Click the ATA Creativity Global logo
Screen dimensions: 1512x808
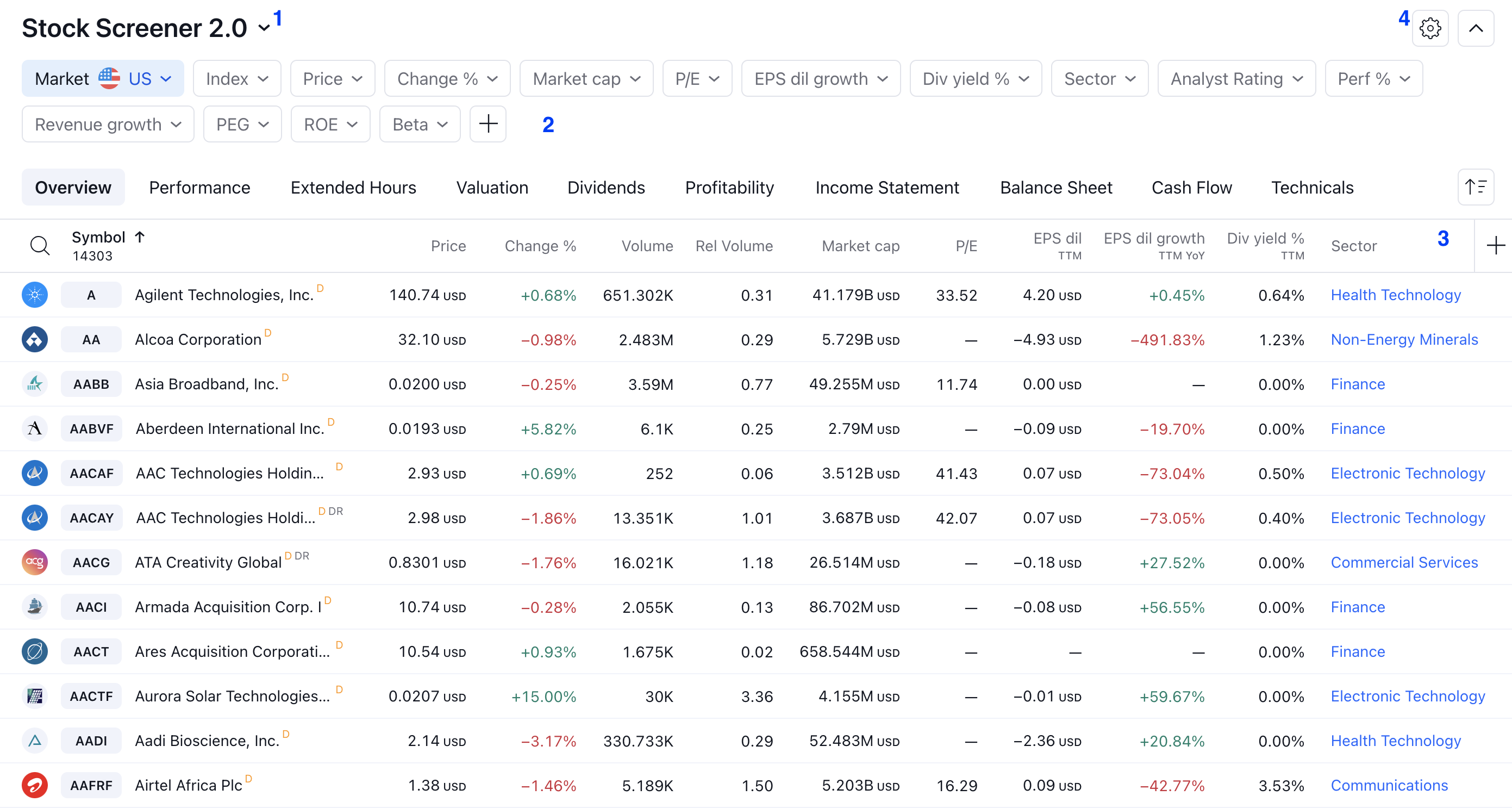(x=35, y=562)
